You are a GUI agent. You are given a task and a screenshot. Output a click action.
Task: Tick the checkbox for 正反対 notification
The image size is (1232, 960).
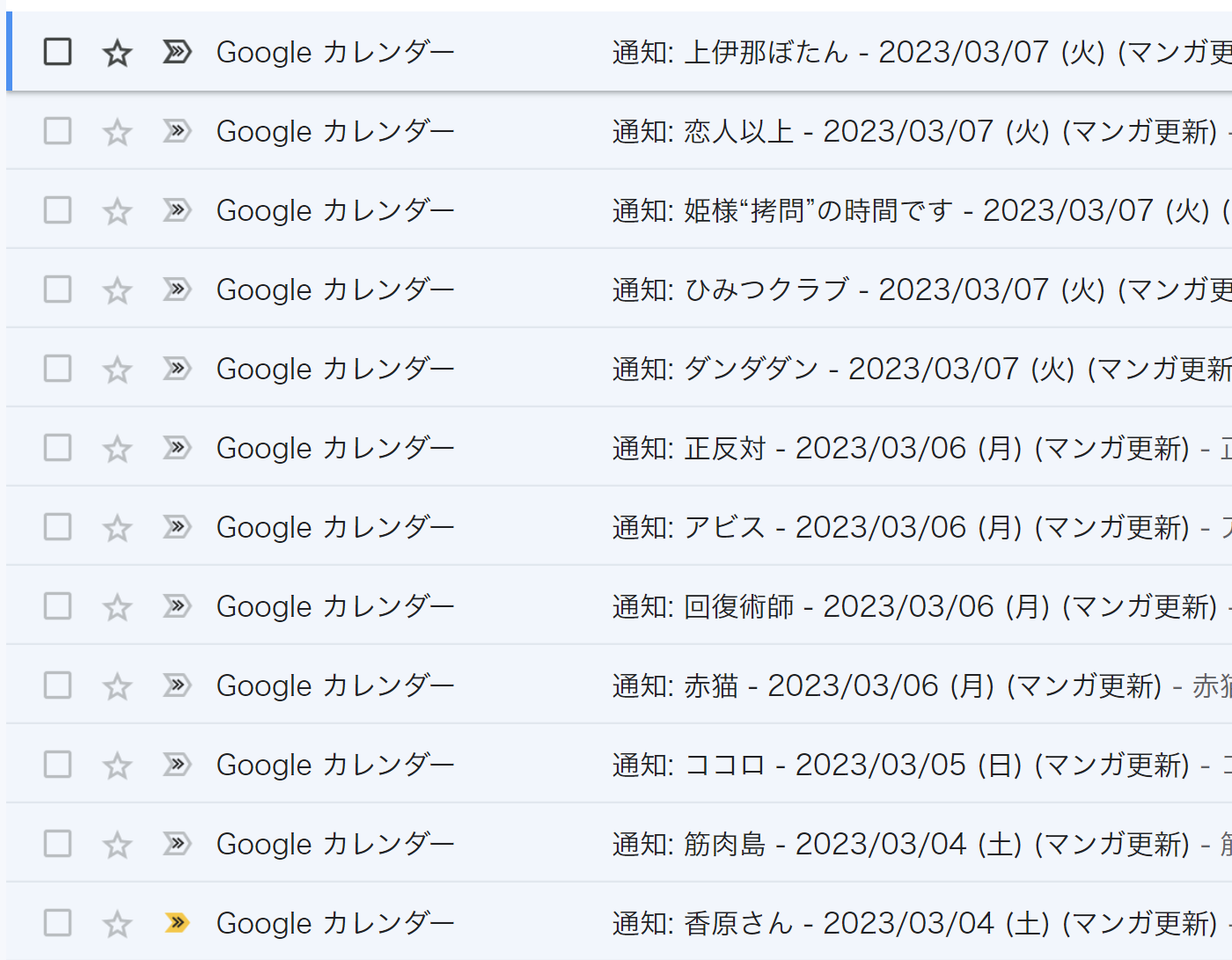(58, 448)
